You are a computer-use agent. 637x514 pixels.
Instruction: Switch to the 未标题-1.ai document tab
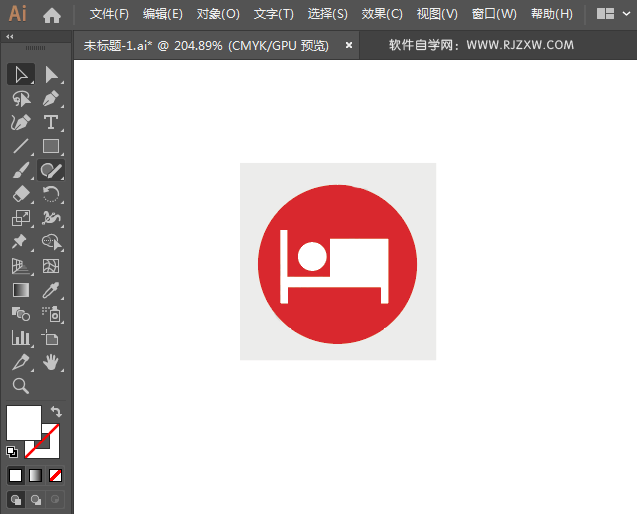click(x=206, y=46)
